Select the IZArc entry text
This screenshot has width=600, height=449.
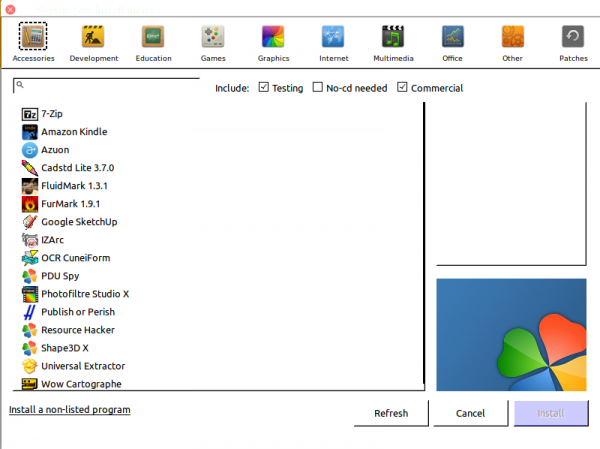pyautogui.click(x=52, y=240)
